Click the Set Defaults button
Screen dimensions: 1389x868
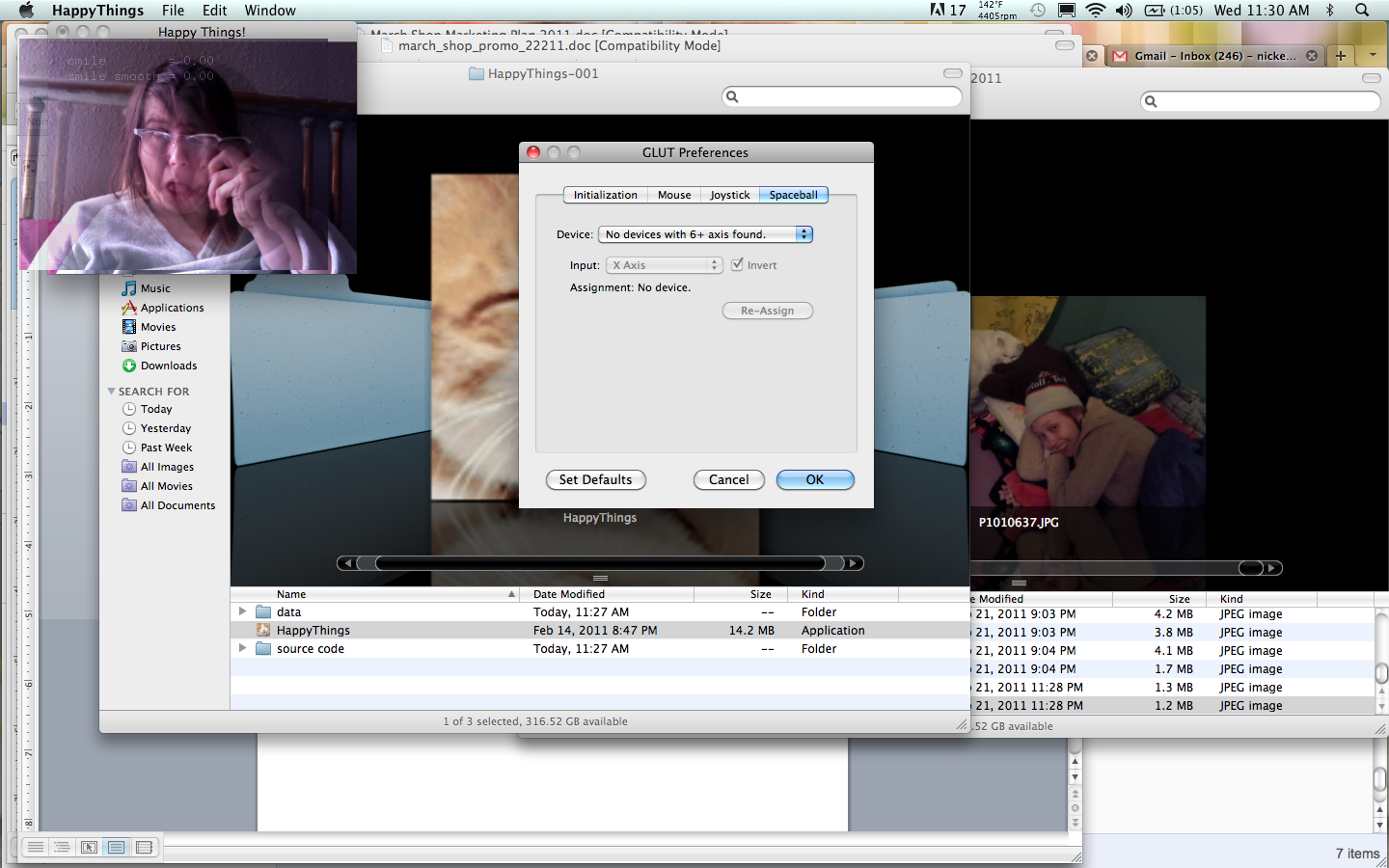[x=595, y=479]
